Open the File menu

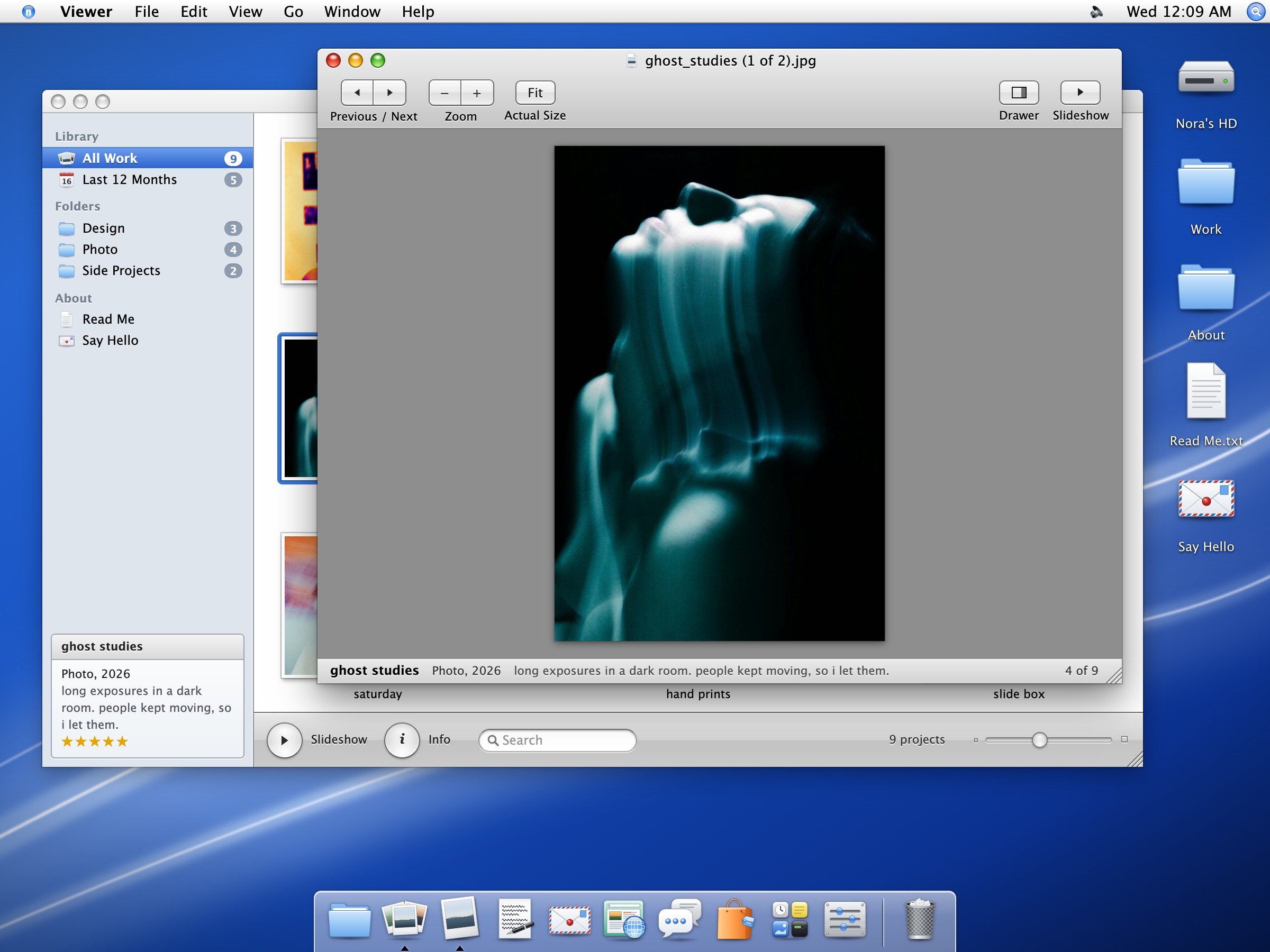(147, 12)
